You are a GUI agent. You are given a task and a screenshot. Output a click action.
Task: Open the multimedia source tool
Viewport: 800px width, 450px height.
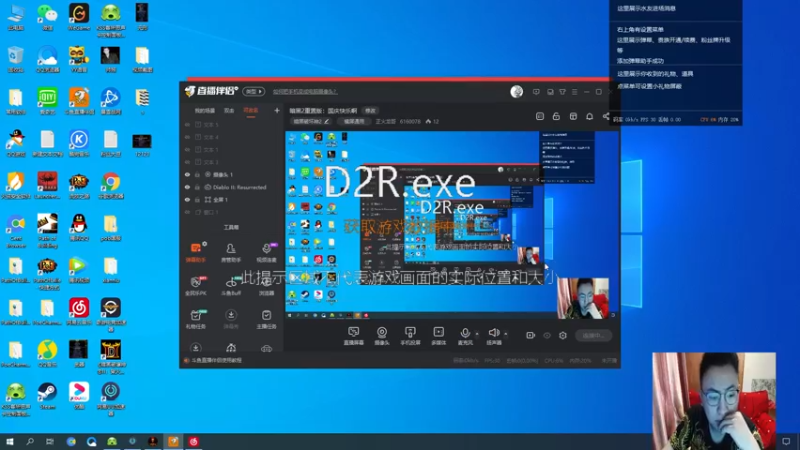pyautogui.click(x=438, y=336)
